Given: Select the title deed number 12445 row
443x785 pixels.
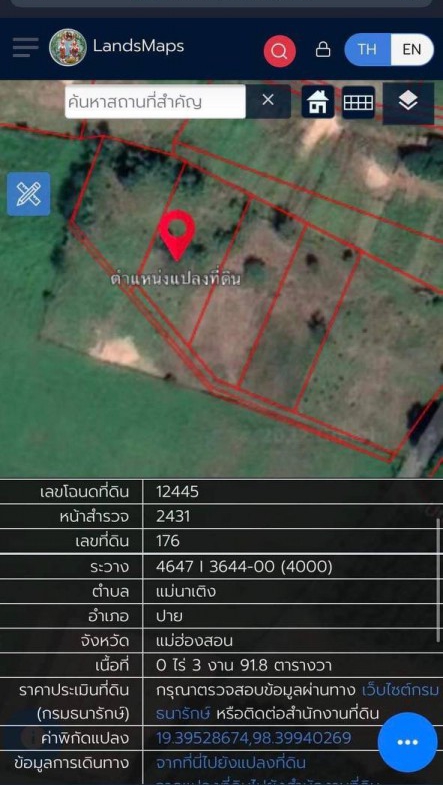Looking at the screenshot, I should pos(221,492).
